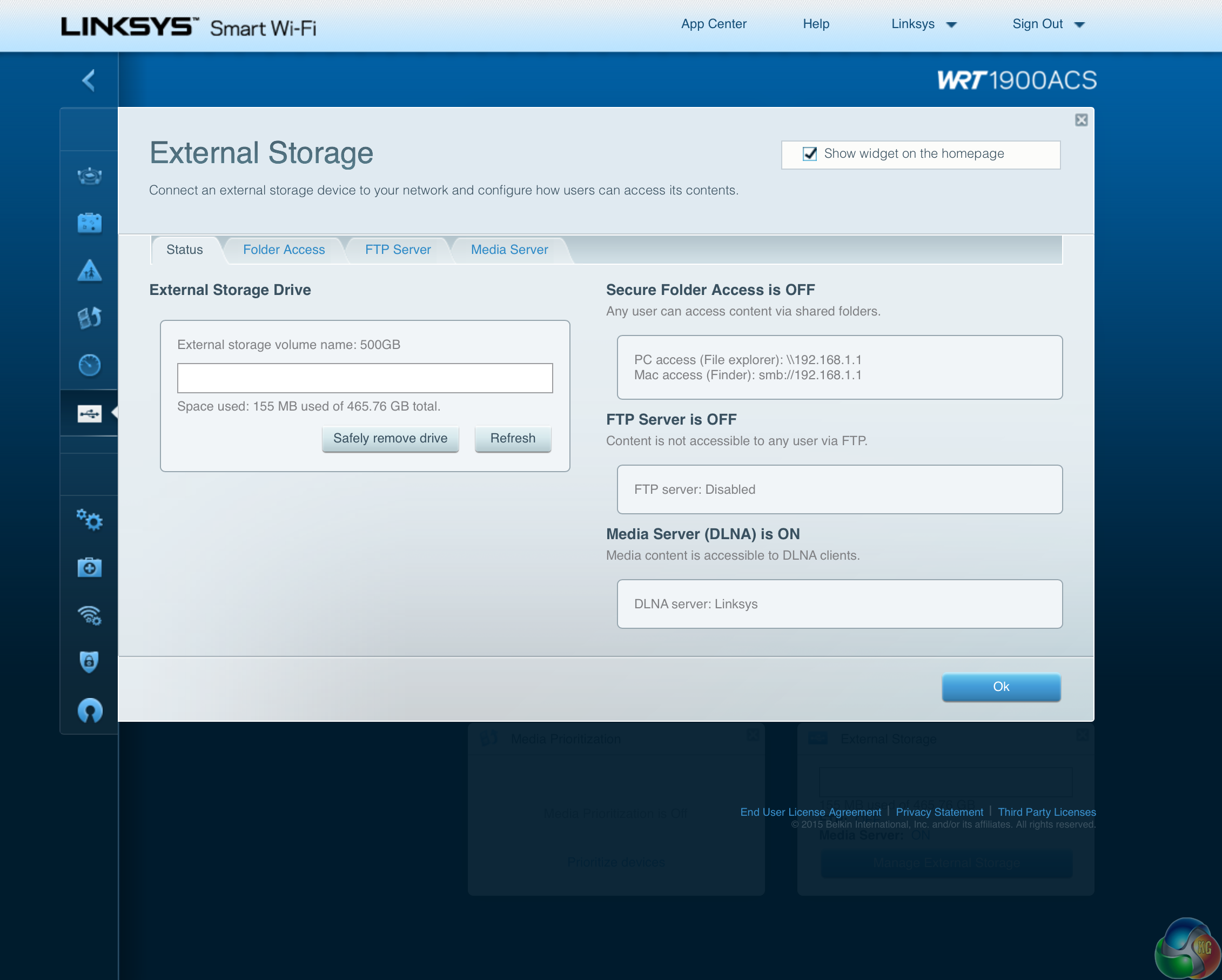Open Troubleshooting first-aid kit icon
The height and width of the screenshot is (980, 1222).
click(90, 567)
